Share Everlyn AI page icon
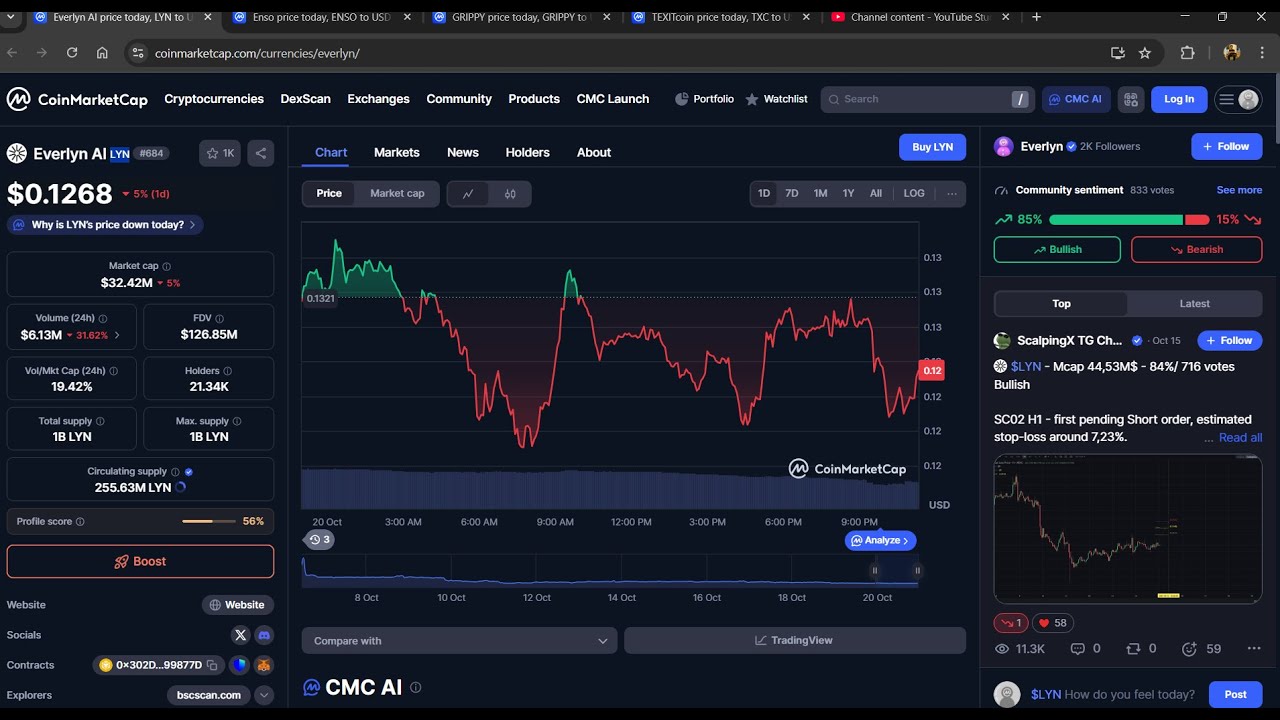The height and width of the screenshot is (720, 1280). coord(261,153)
